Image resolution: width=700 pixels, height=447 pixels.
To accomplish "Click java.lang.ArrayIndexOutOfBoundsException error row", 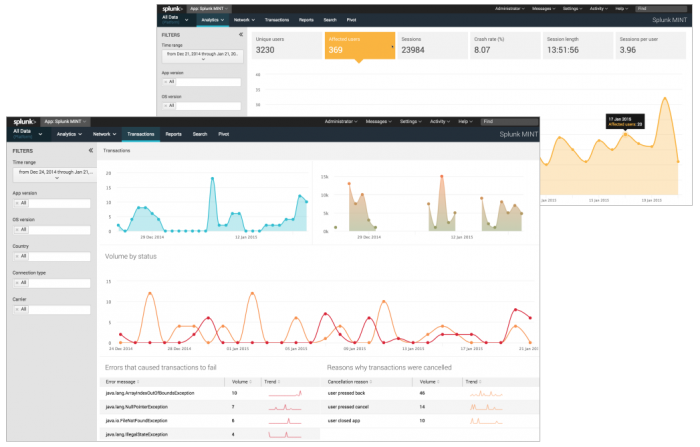I will click(209, 393).
